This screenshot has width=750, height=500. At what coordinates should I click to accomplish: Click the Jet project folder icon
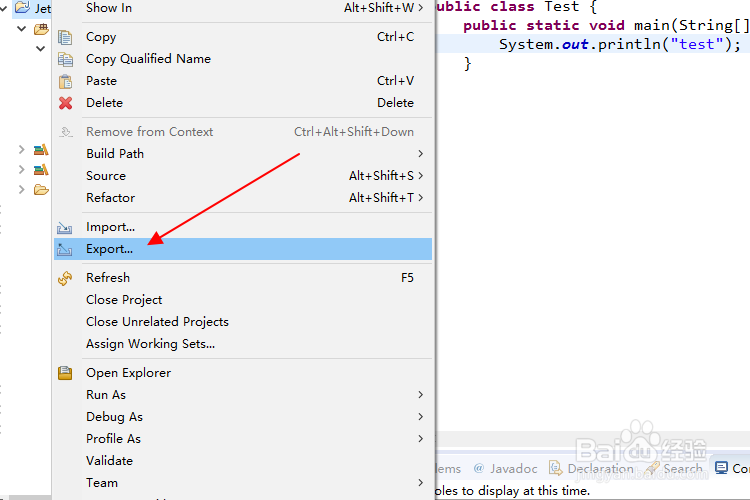pyautogui.click(x=22, y=7)
